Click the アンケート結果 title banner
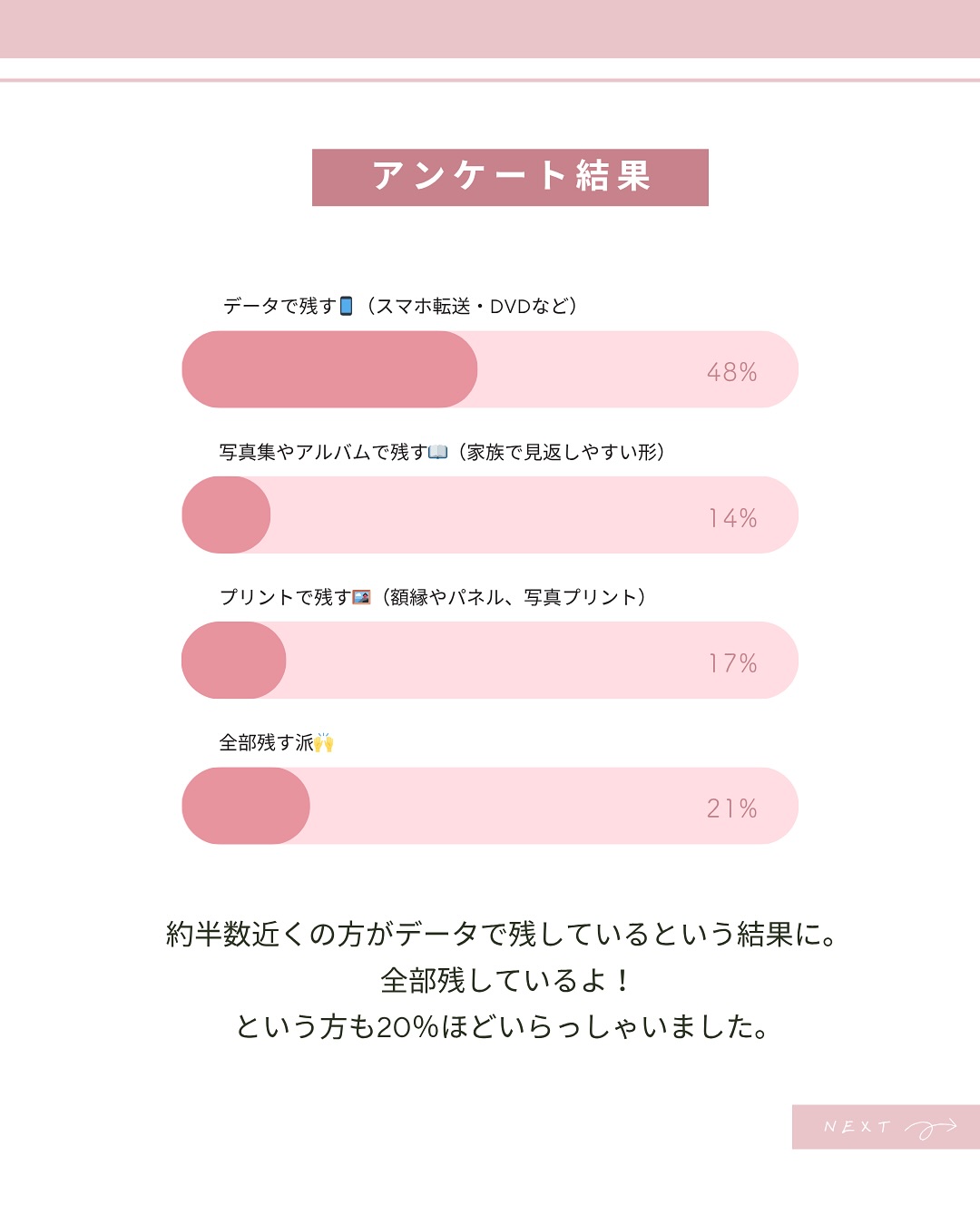The width and height of the screenshot is (980, 1225). point(510,177)
